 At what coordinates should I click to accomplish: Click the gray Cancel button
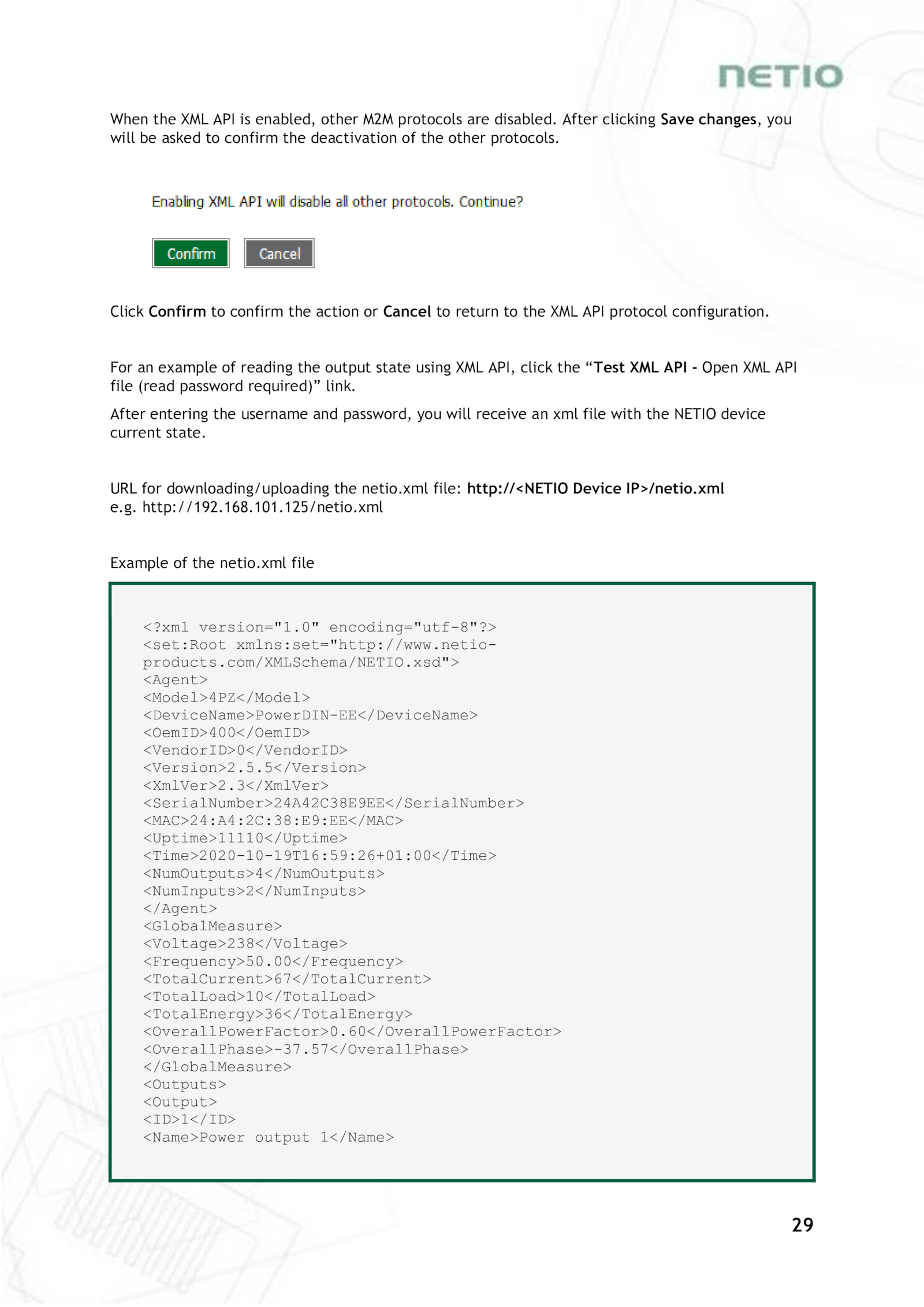279,253
